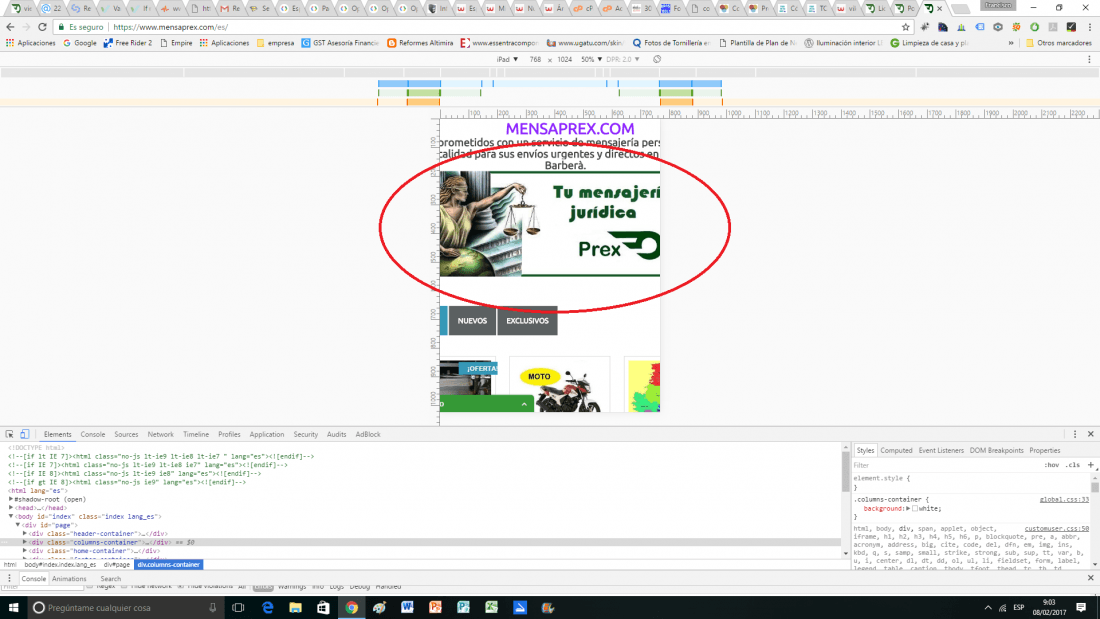The width and height of the screenshot is (1100, 619).
Task: Close the console drawer
Action: [x=1091, y=578]
